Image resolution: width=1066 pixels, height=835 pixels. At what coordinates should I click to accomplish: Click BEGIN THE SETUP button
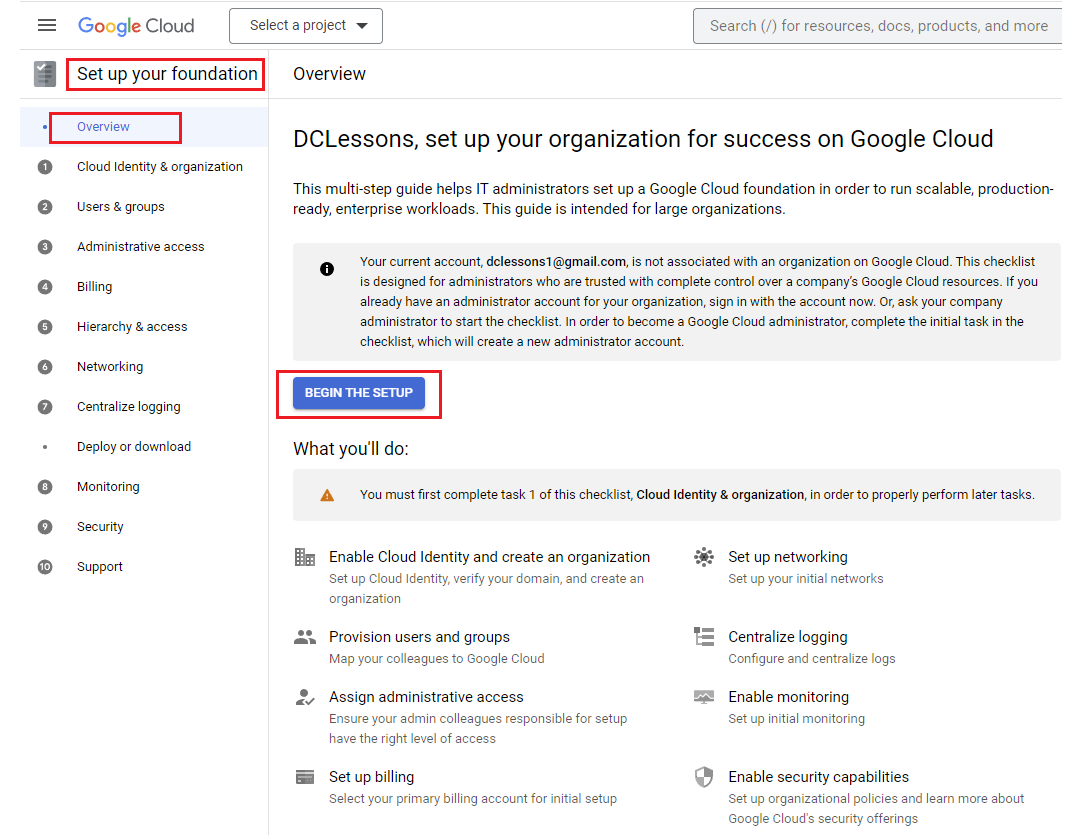[x=359, y=393]
